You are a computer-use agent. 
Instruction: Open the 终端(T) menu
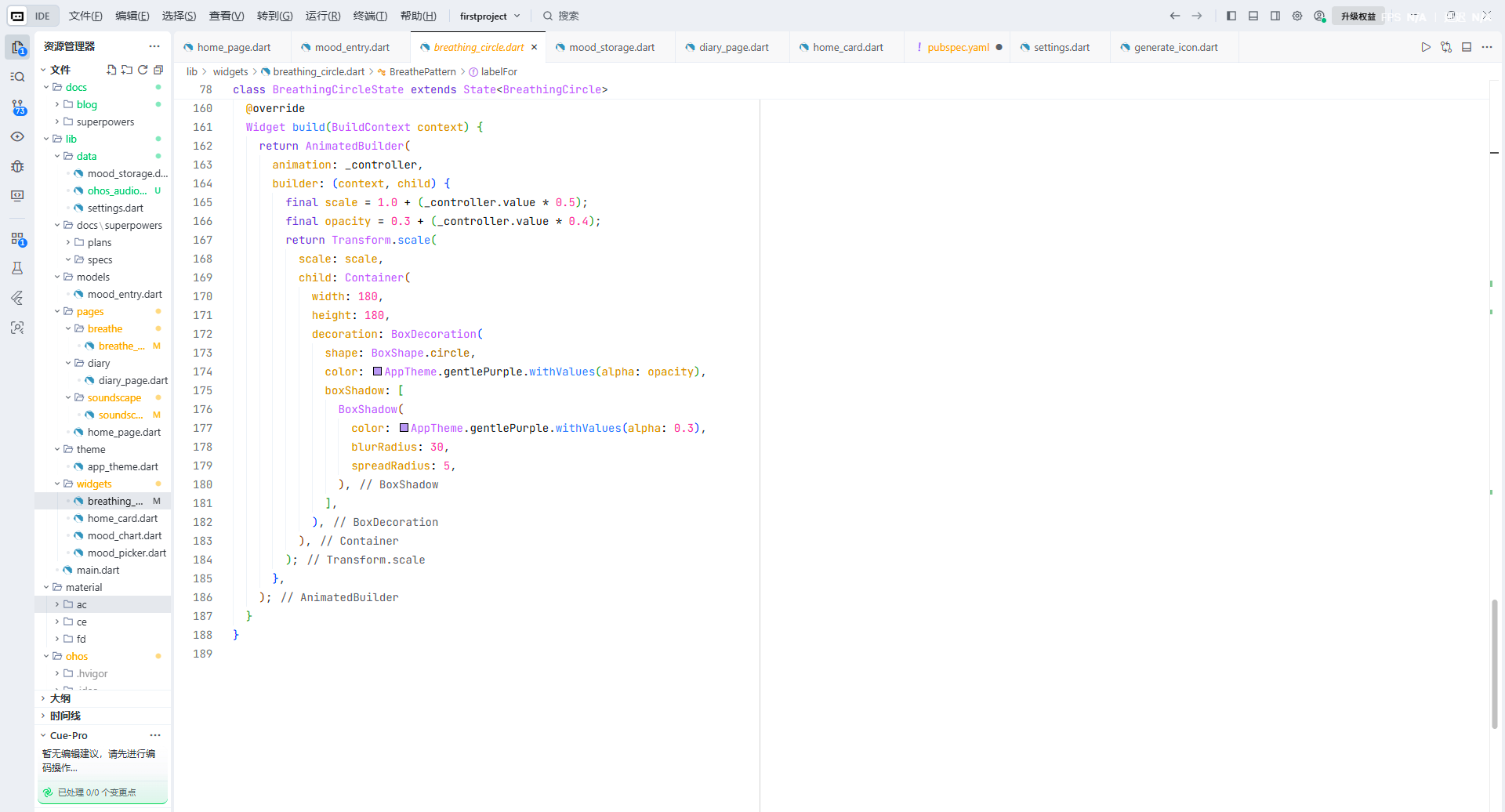click(370, 16)
